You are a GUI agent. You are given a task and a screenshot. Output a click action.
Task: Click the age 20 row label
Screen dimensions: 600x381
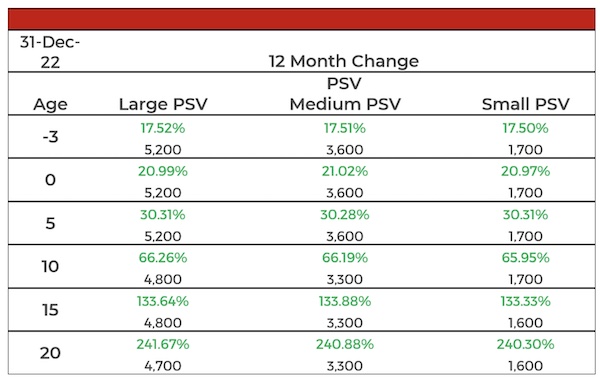[x=50, y=353]
